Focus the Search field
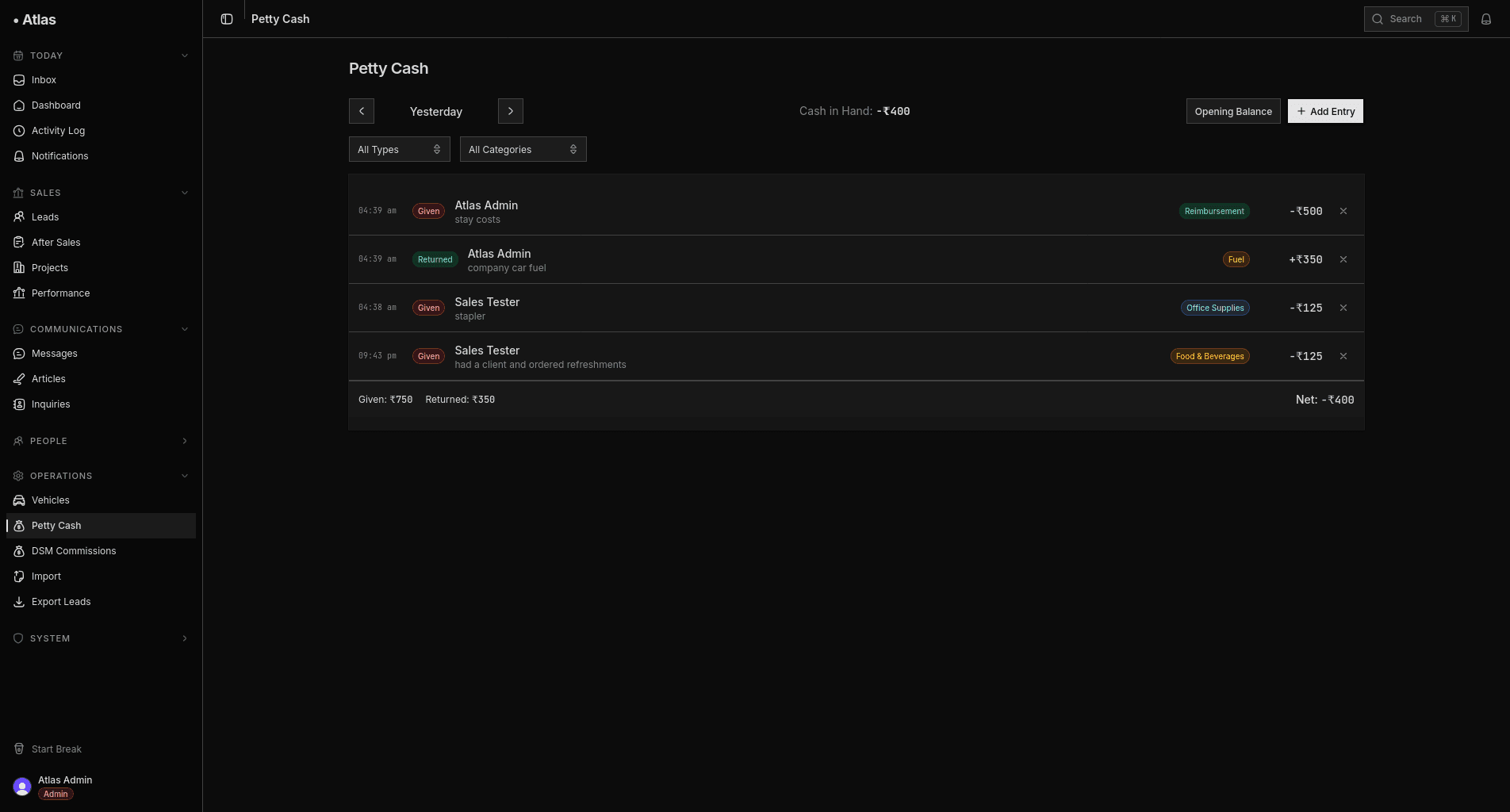This screenshot has width=1510, height=812. click(x=1416, y=19)
